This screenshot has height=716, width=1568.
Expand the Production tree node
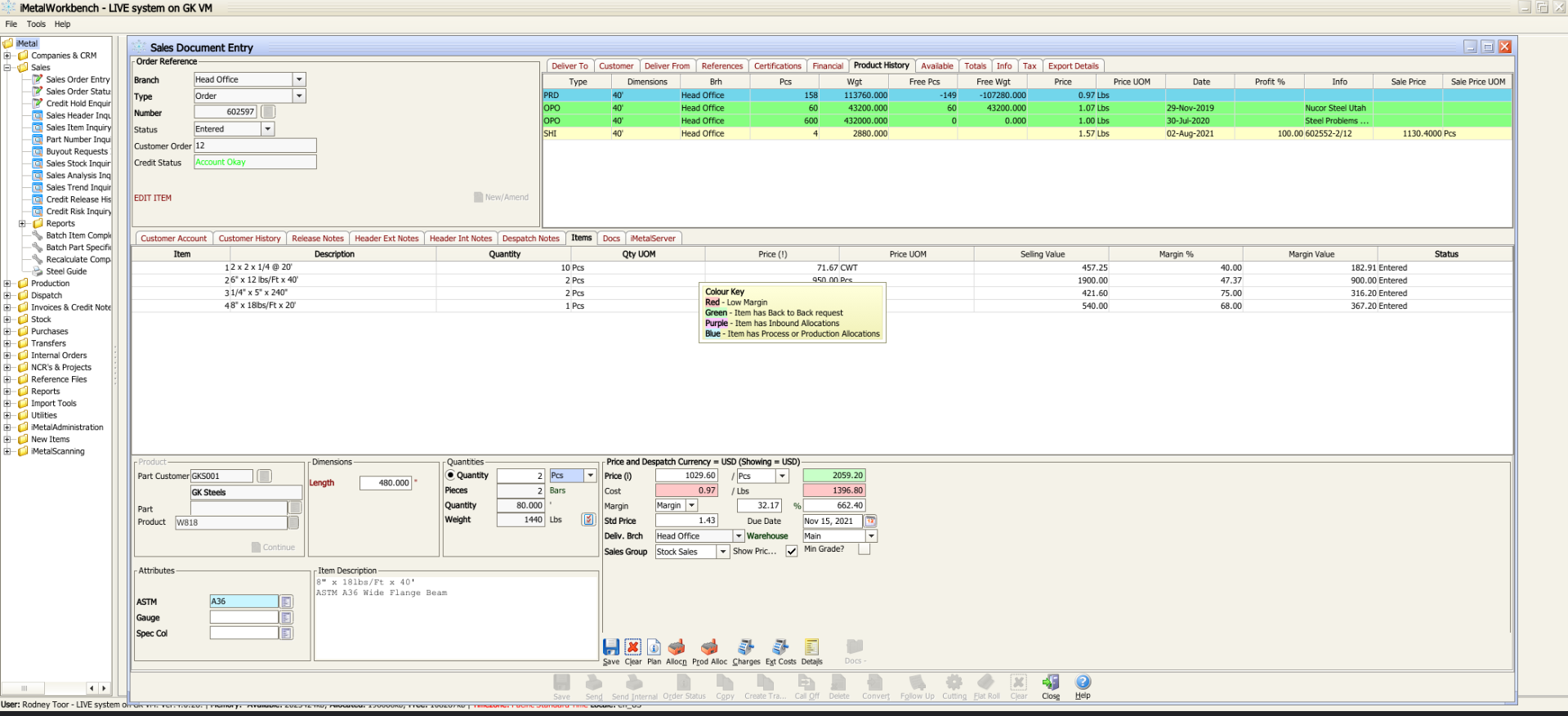tap(7, 284)
